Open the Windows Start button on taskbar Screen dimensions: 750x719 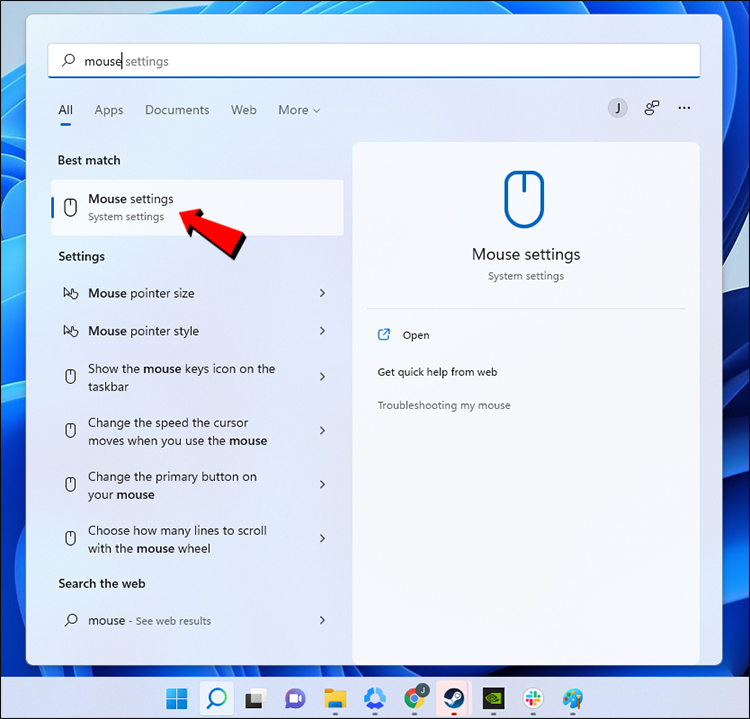click(176, 698)
